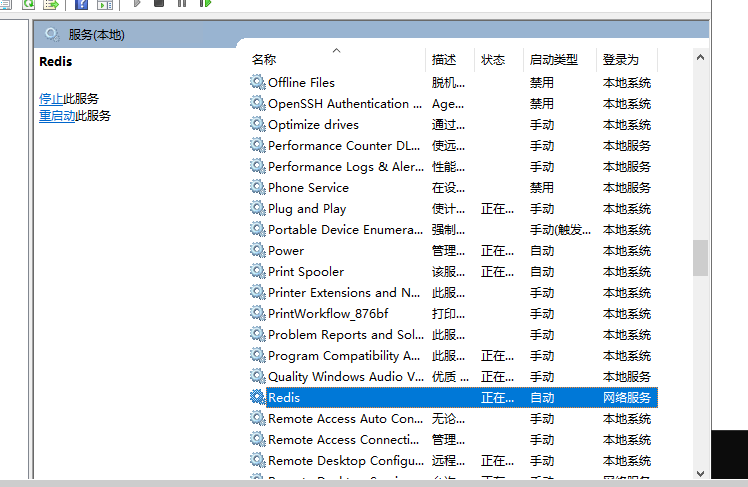Click the 脱机... description of Offline Files

pyautogui.click(x=448, y=83)
